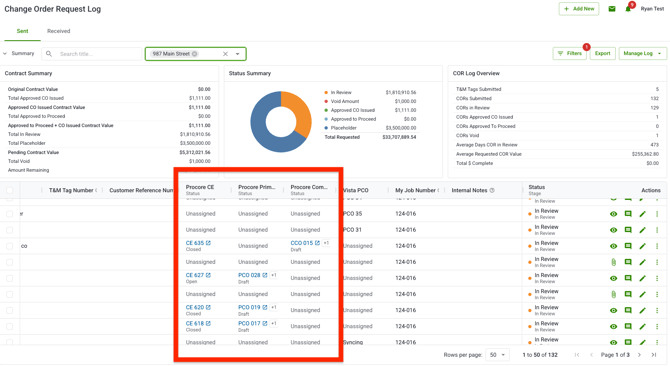Screen dimensions: 670x366
Task: Expand the project selector dropdown arrow
Action: 238,54
